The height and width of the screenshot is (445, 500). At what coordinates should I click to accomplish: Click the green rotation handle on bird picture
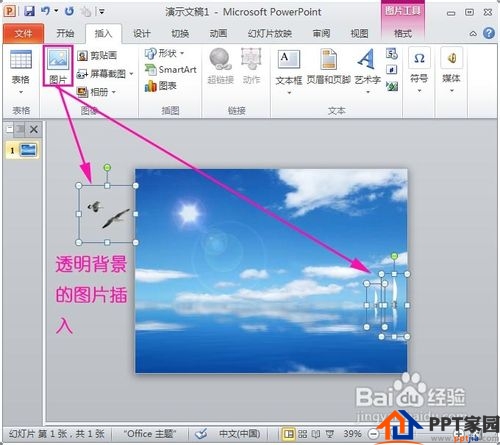click(107, 167)
